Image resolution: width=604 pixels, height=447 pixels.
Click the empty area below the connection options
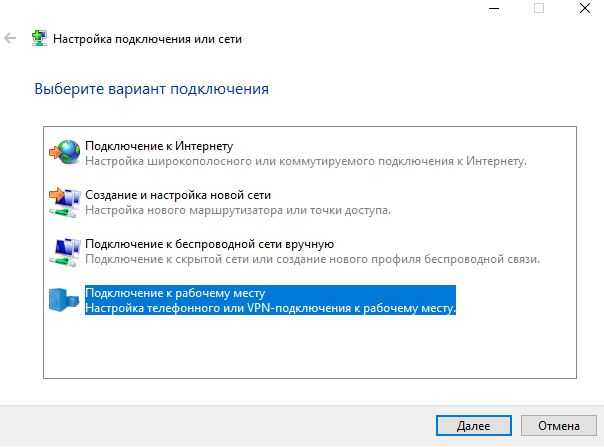click(310, 347)
